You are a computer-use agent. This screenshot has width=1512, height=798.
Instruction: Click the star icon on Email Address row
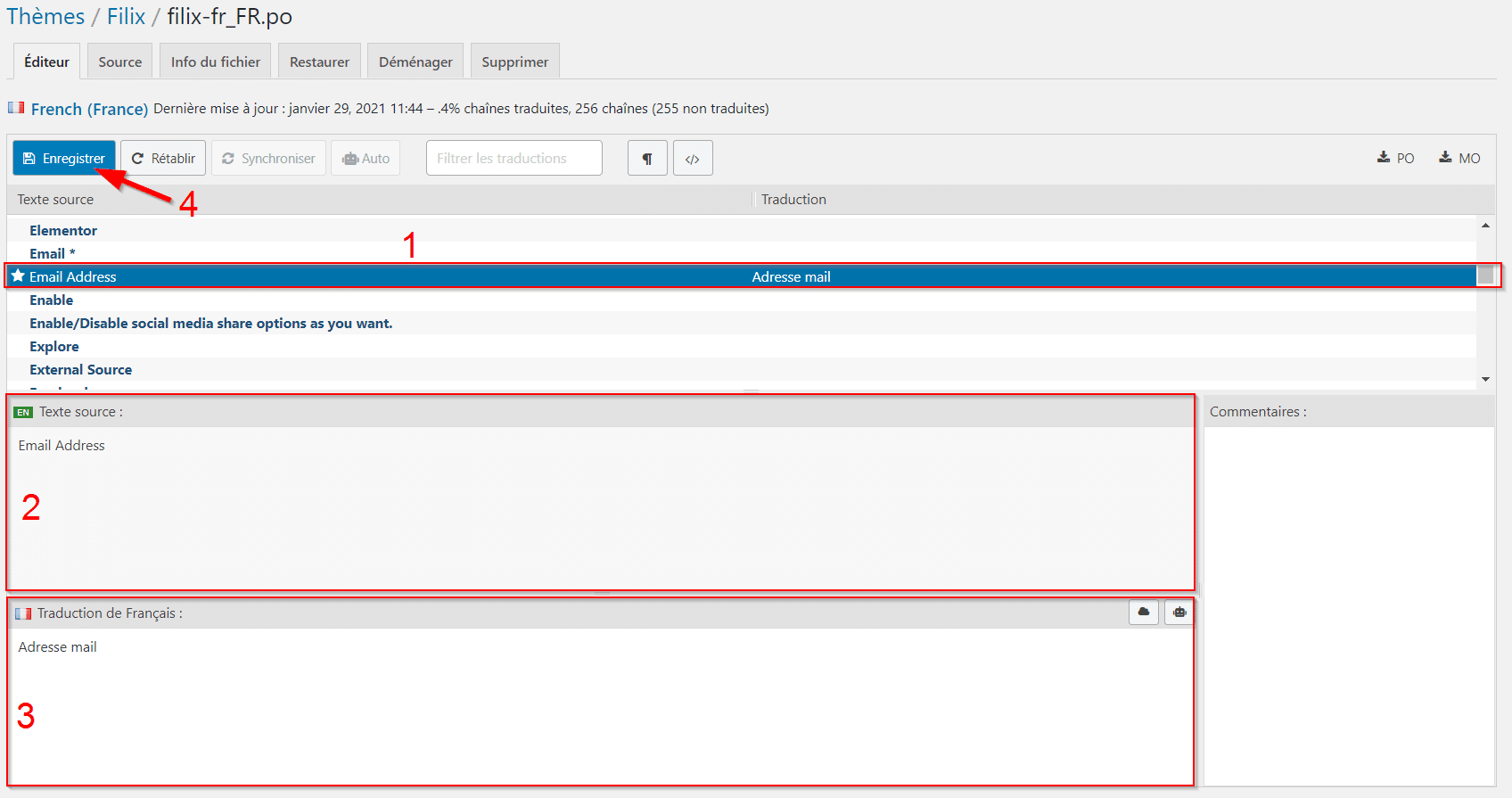pyautogui.click(x=18, y=276)
